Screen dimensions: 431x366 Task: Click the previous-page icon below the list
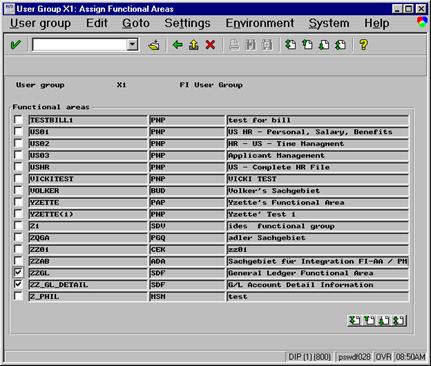(x=369, y=321)
